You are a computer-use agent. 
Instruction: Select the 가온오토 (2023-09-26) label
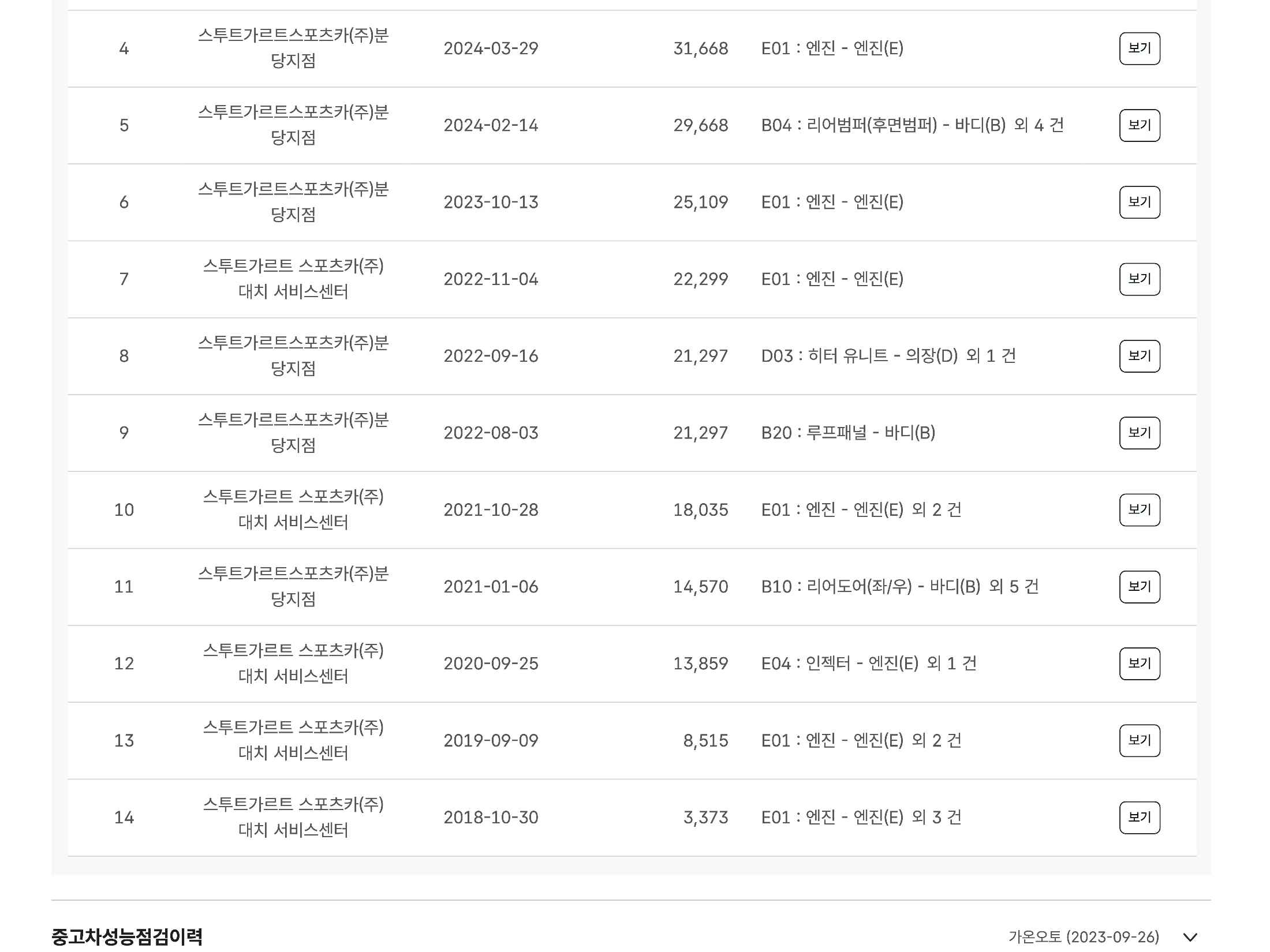(1083, 936)
